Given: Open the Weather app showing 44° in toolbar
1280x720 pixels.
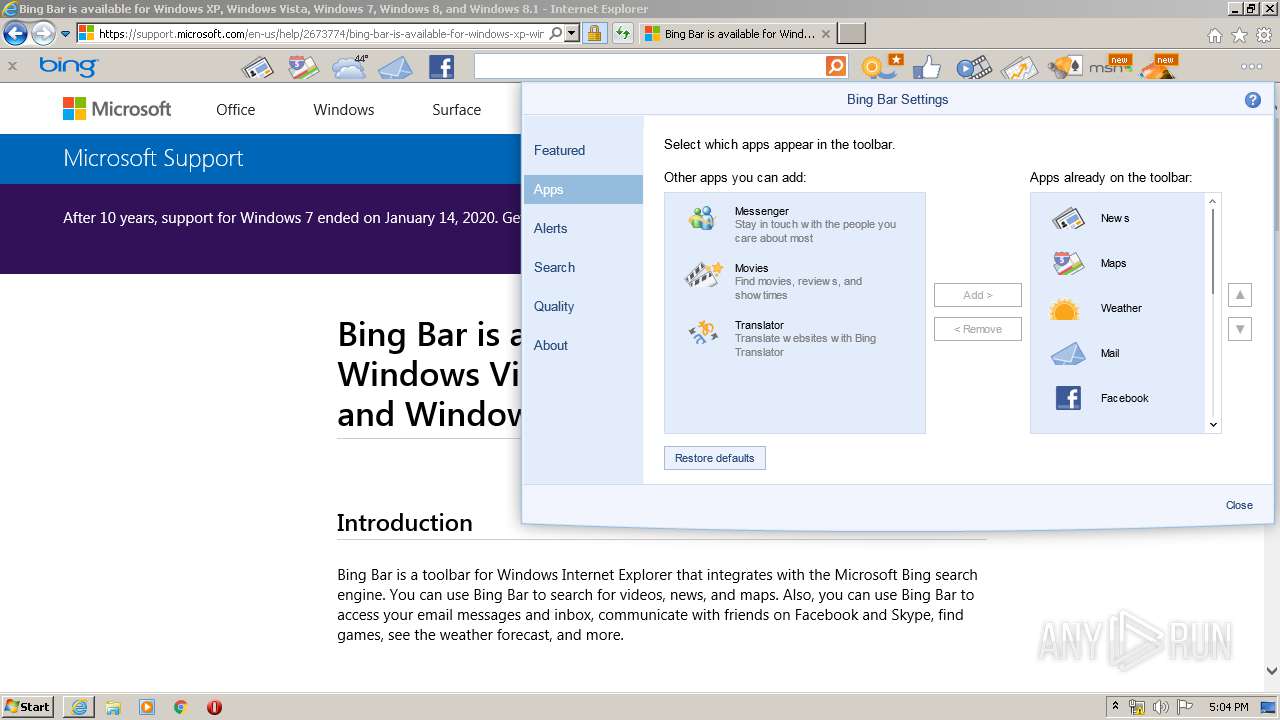Looking at the screenshot, I should pyautogui.click(x=350, y=67).
